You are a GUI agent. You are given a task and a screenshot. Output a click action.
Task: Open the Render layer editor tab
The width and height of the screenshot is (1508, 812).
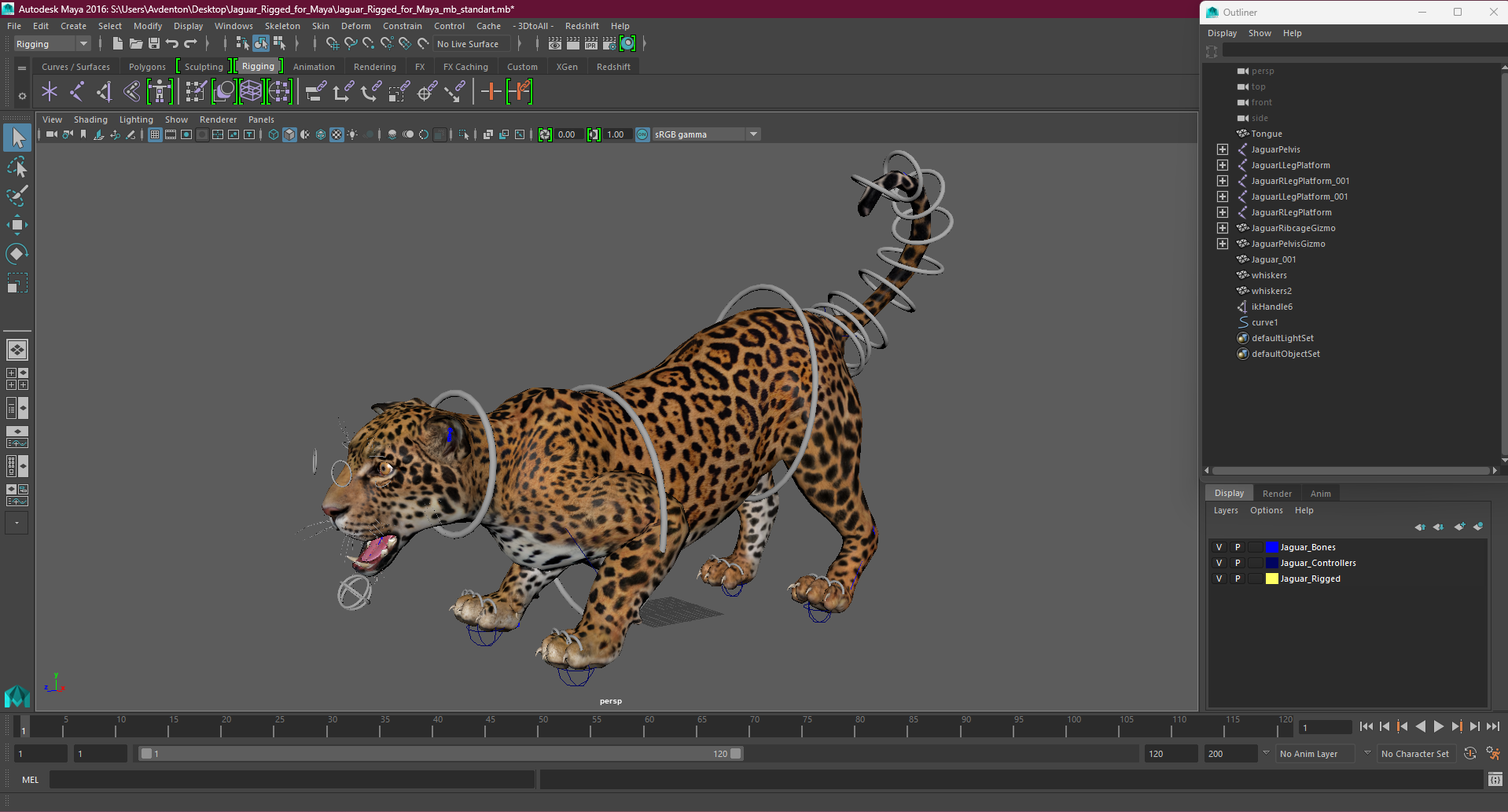(1277, 494)
